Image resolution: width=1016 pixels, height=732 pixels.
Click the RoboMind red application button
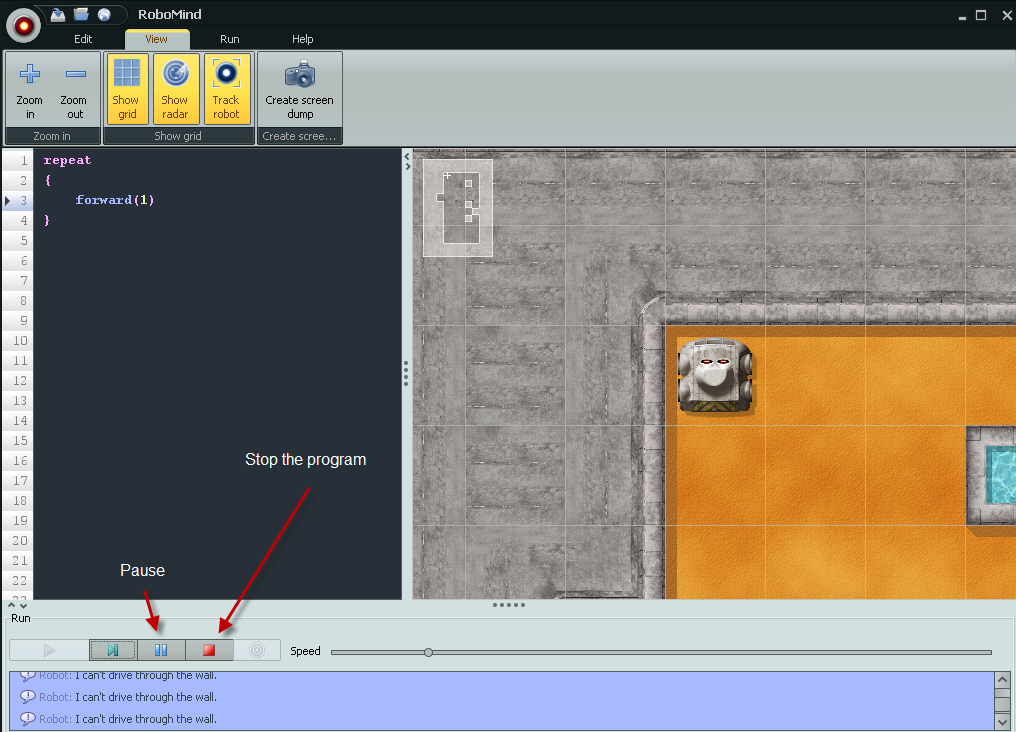click(x=23, y=26)
